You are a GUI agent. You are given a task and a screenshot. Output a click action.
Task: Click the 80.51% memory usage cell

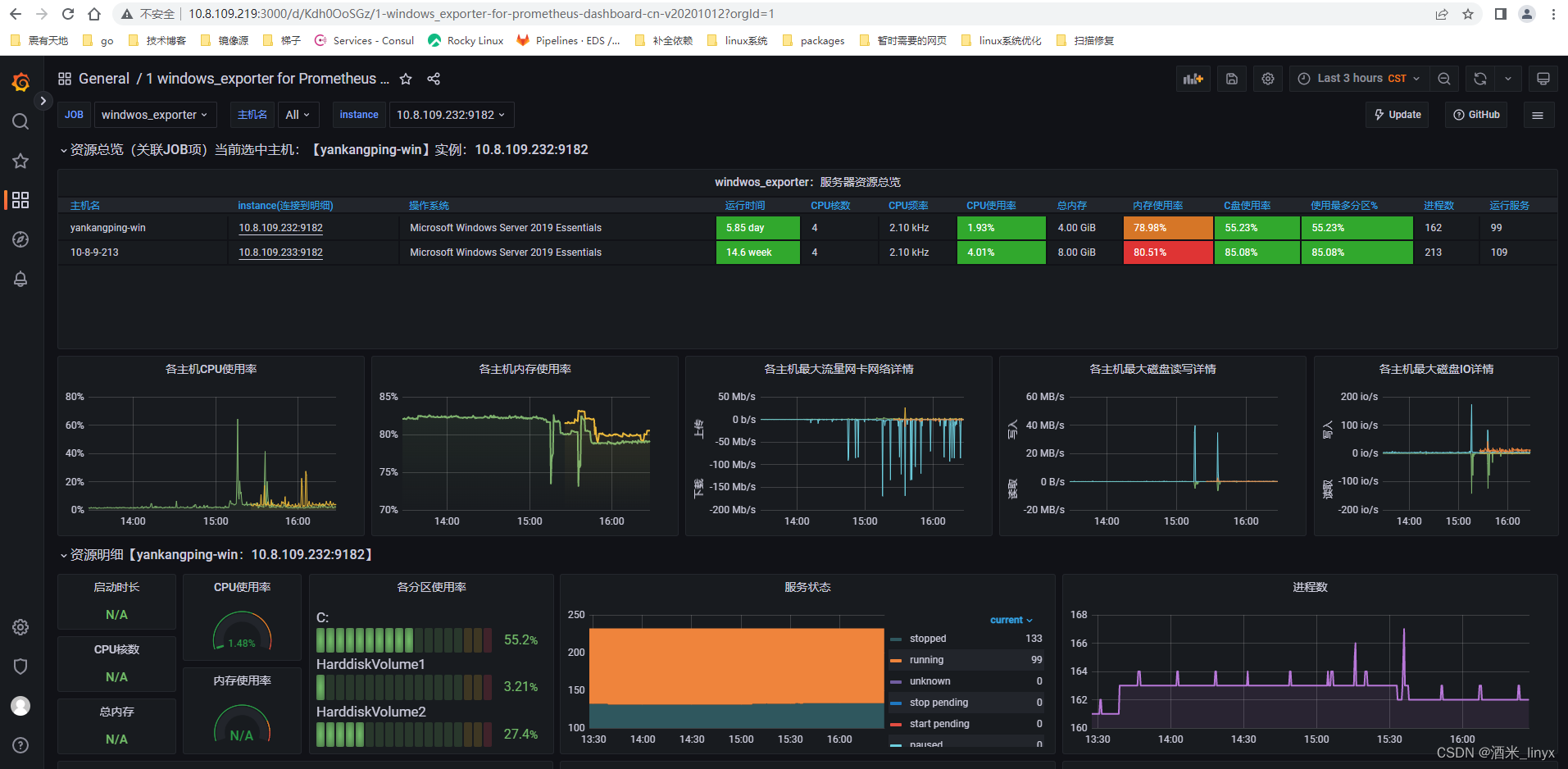click(x=1168, y=253)
